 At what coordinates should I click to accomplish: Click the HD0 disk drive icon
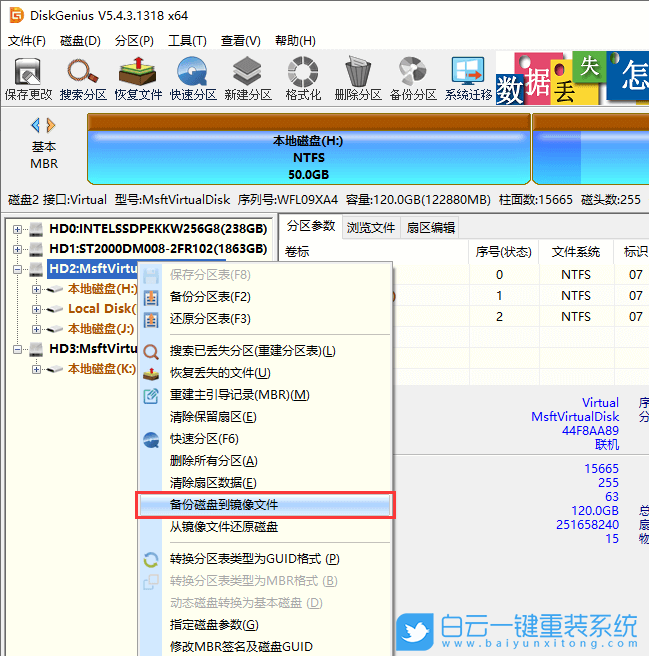click(x=36, y=229)
